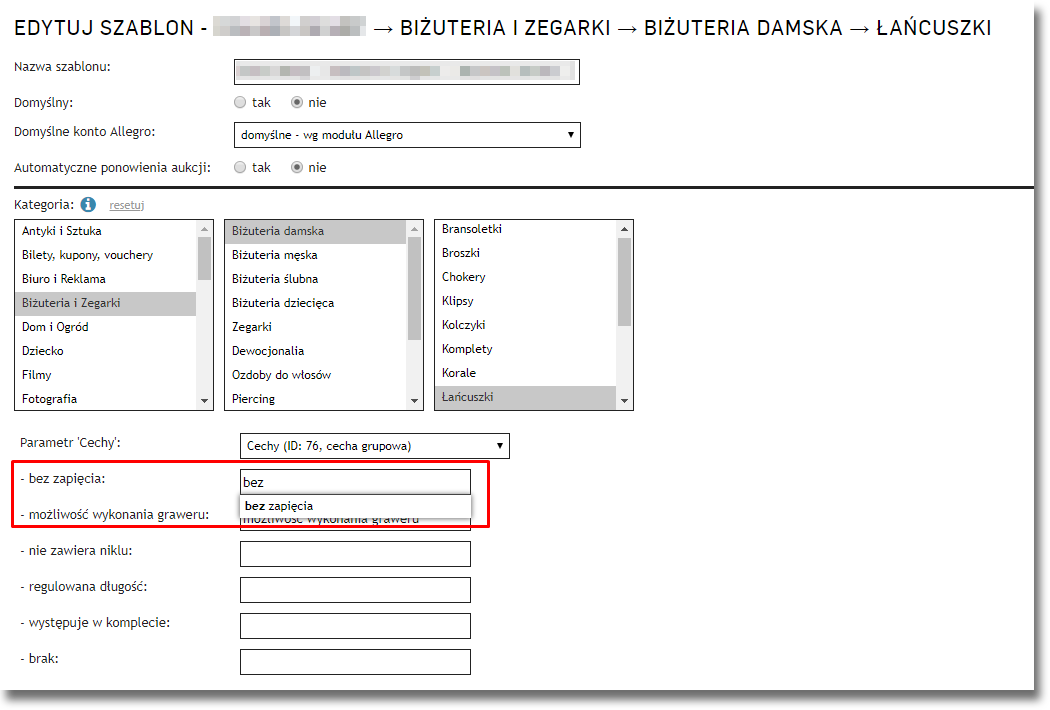Click scroll up arrow of third category list
Viewport: 1050px width, 710px height.
point(625,229)
